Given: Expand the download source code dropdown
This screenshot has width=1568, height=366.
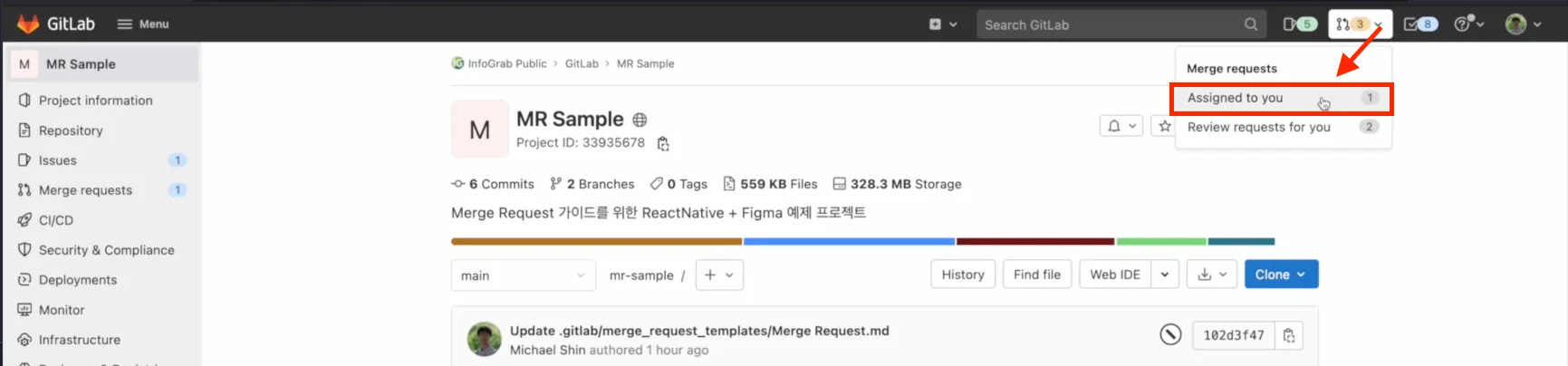Looking at the screenshot, I should coord(1211,274).
